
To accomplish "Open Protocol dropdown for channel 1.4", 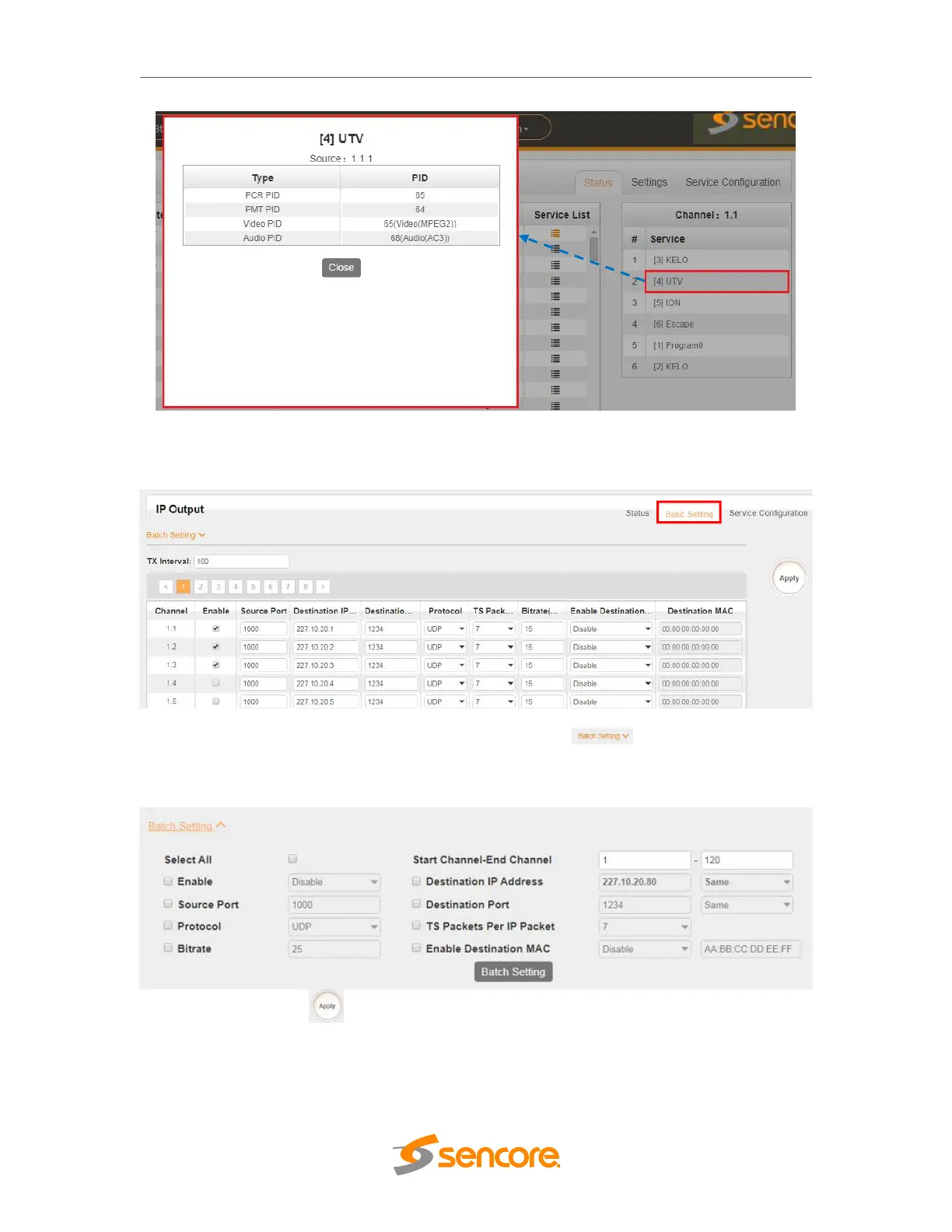I will click(446, 684).
